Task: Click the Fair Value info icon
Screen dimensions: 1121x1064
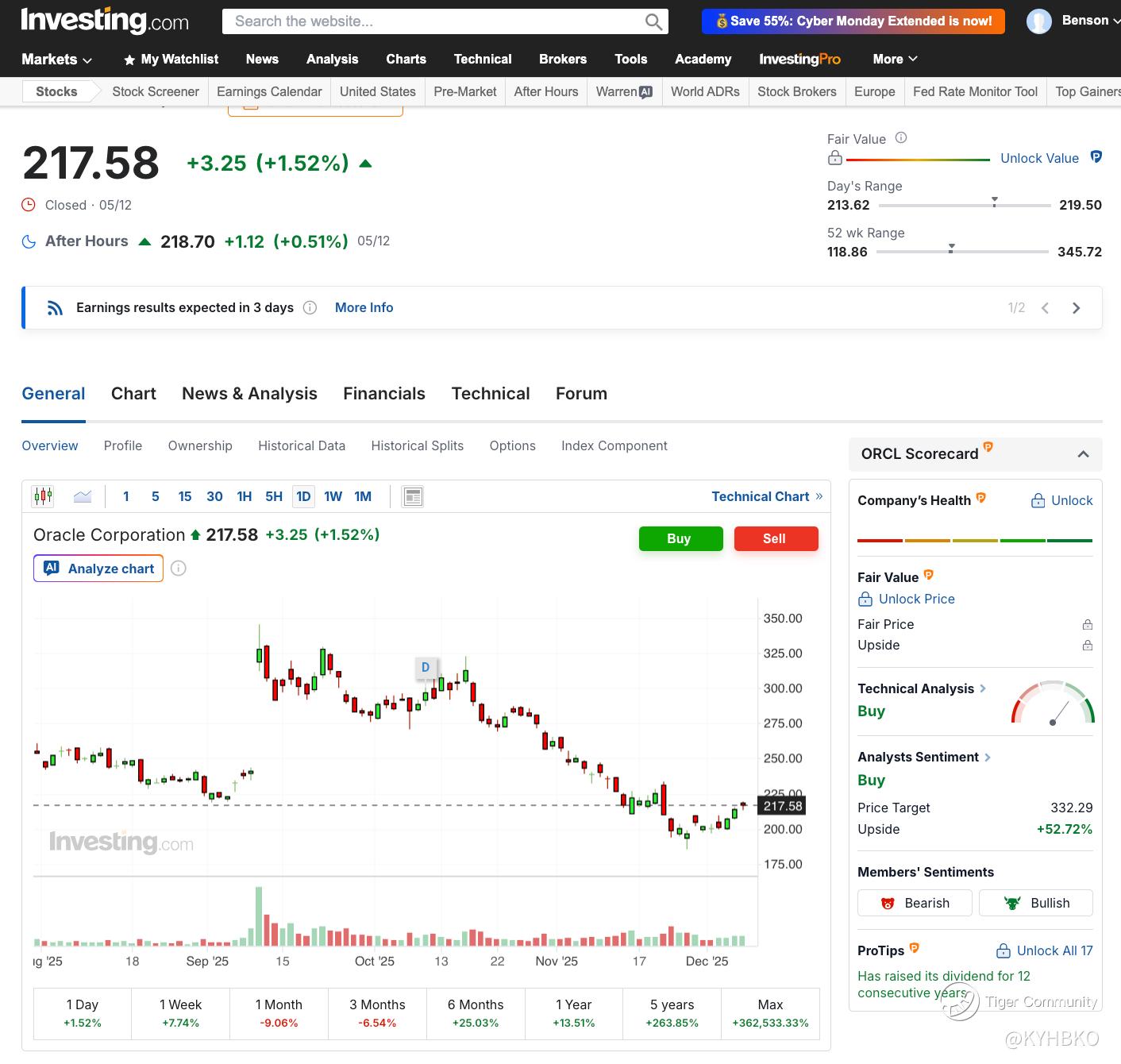Action: 901,138
